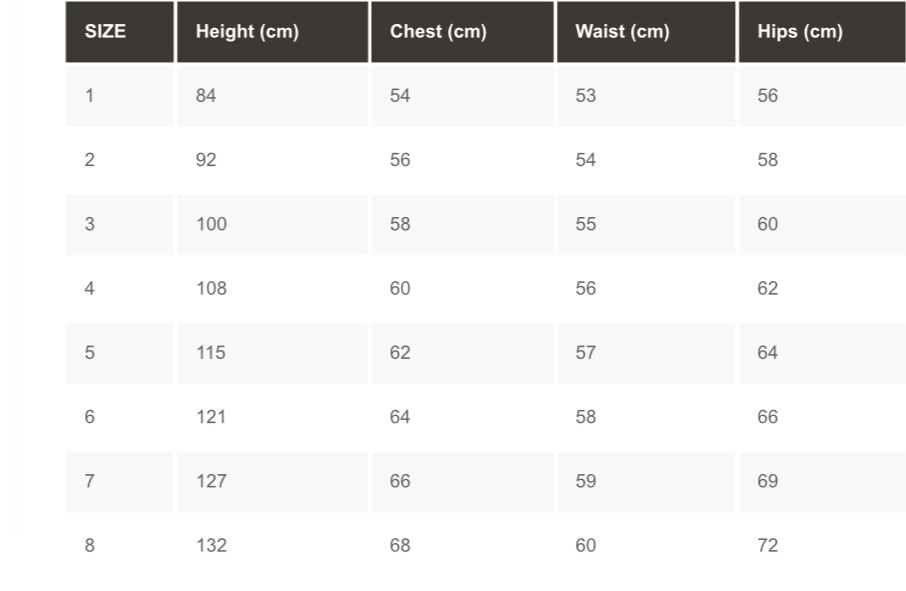Select height value 108
The image size is (906, 591).
pos(211,288)
